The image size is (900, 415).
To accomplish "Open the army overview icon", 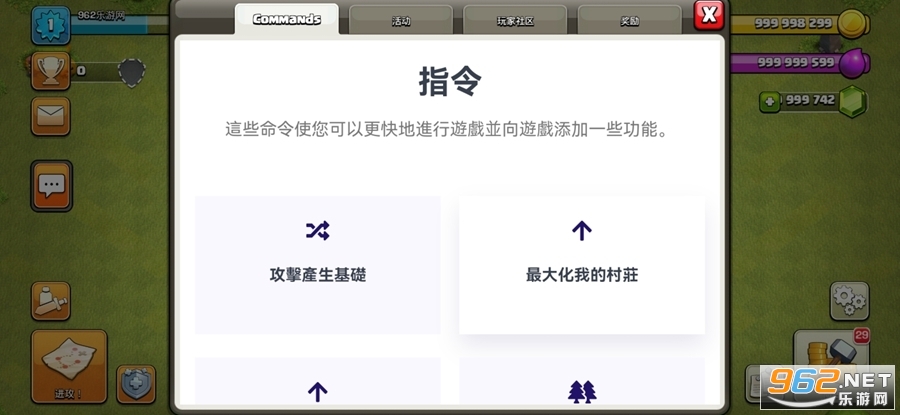I will (51, 301).
